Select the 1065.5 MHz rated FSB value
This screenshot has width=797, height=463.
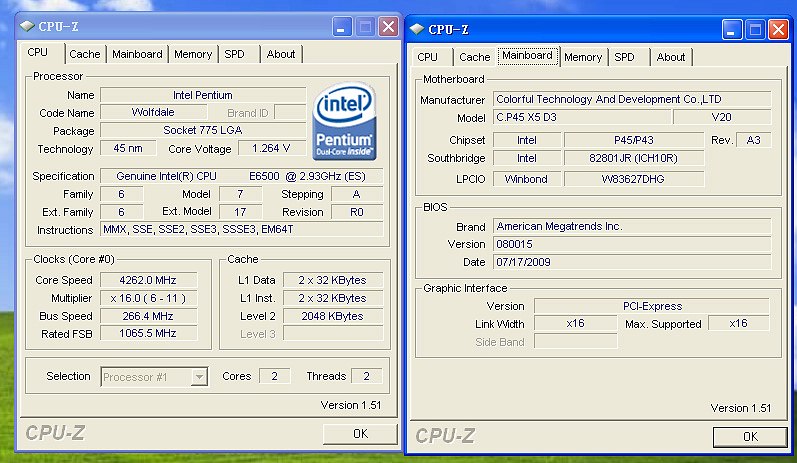pyautogui.click(x=148, y=333)
